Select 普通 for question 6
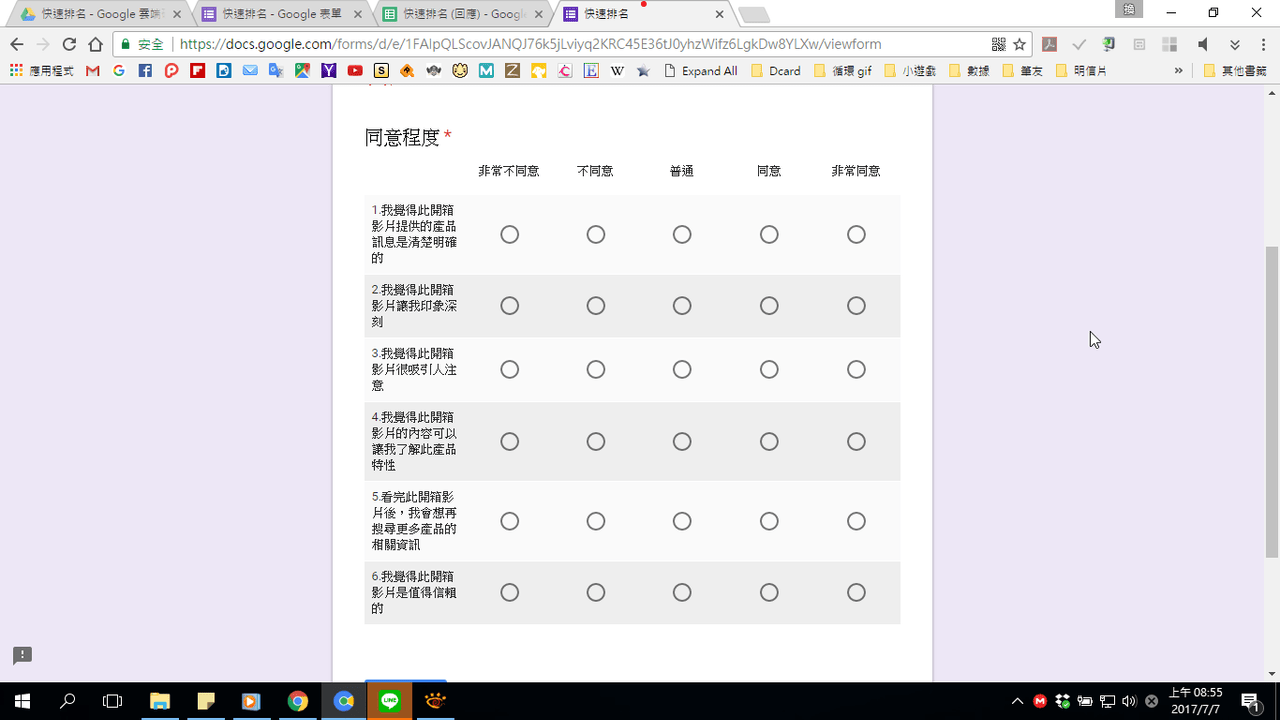This screenshot has width=1280, height=720. [x=682, y=593]
